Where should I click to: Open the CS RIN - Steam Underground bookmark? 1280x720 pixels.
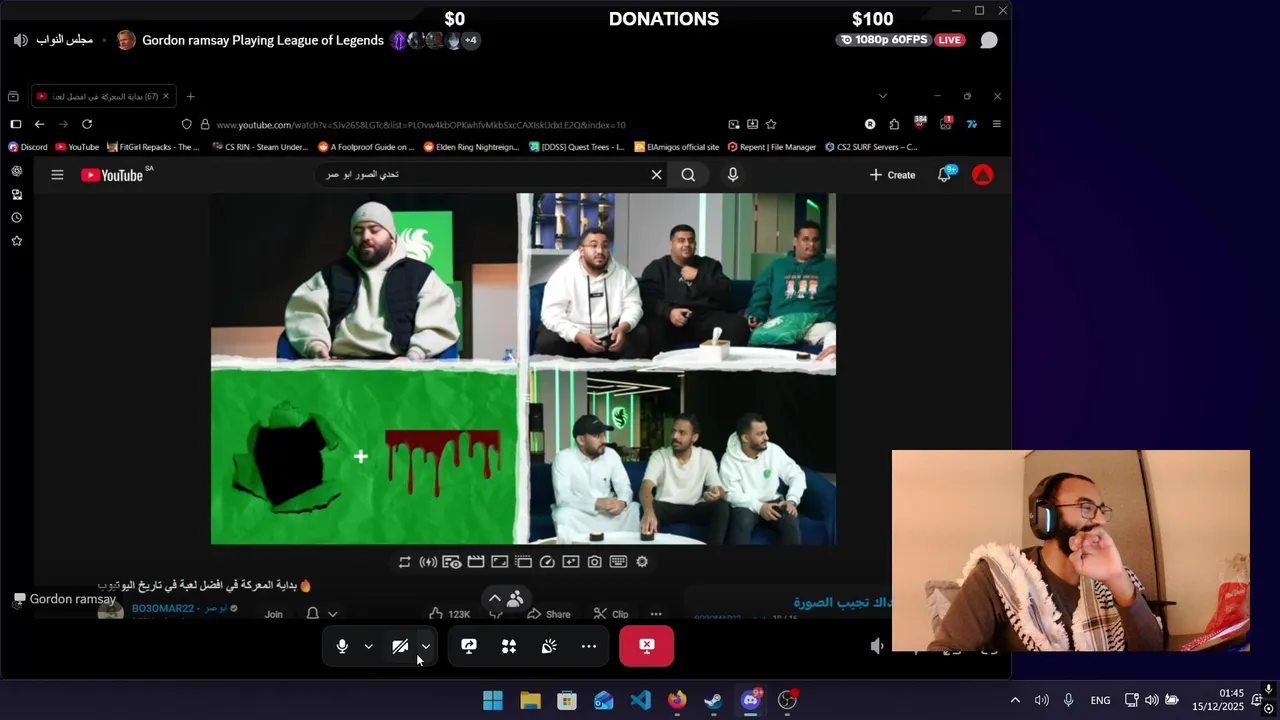(x=260, y=147)
